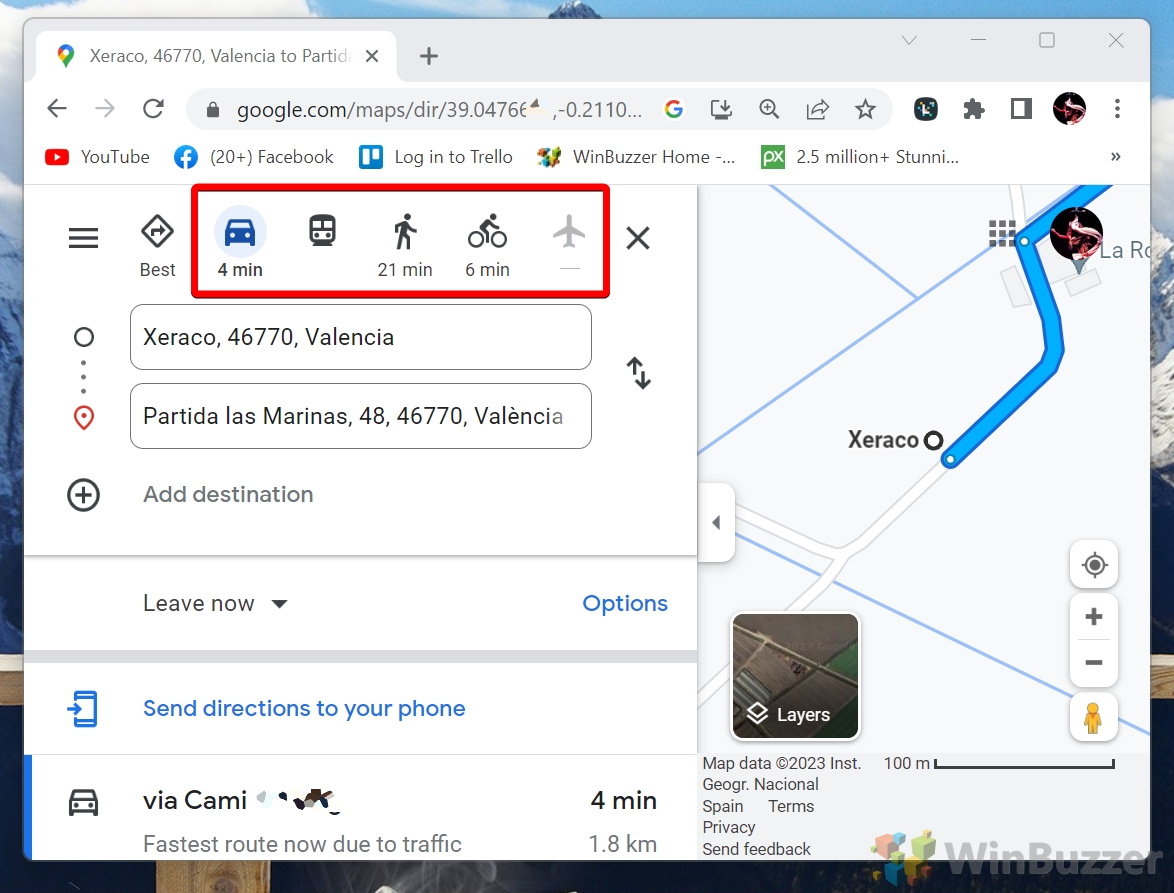Open the Google Maps hamburger menu
Screen dimensions: 1174x893
point(83,238)
